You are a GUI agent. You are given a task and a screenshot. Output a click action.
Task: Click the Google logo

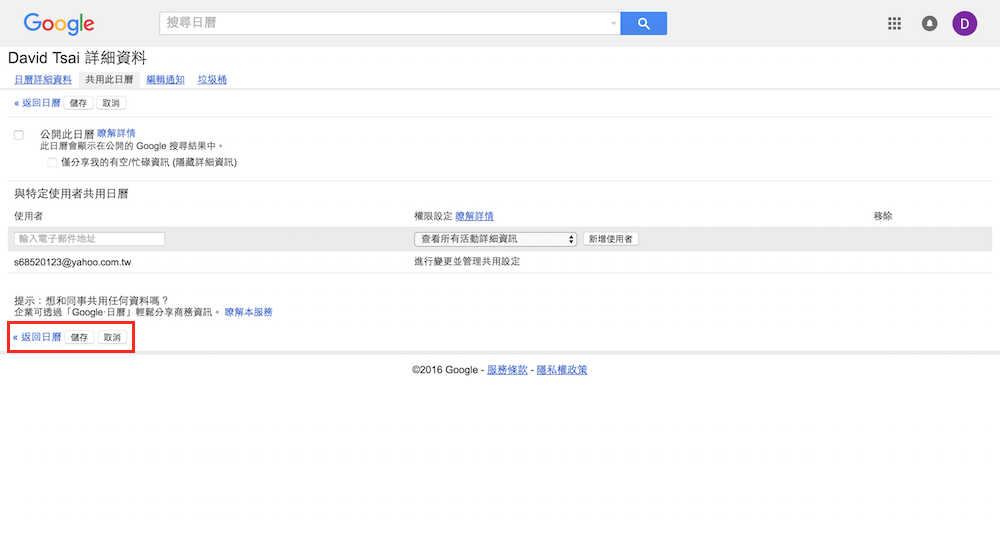point(59,24)
